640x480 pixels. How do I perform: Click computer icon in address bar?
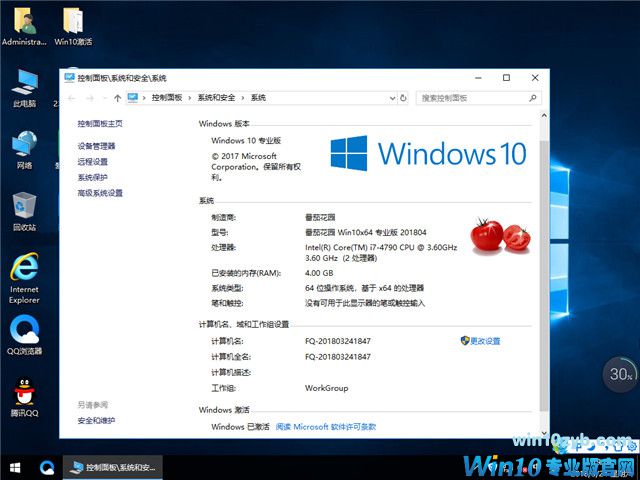click(x=133, y=98)
